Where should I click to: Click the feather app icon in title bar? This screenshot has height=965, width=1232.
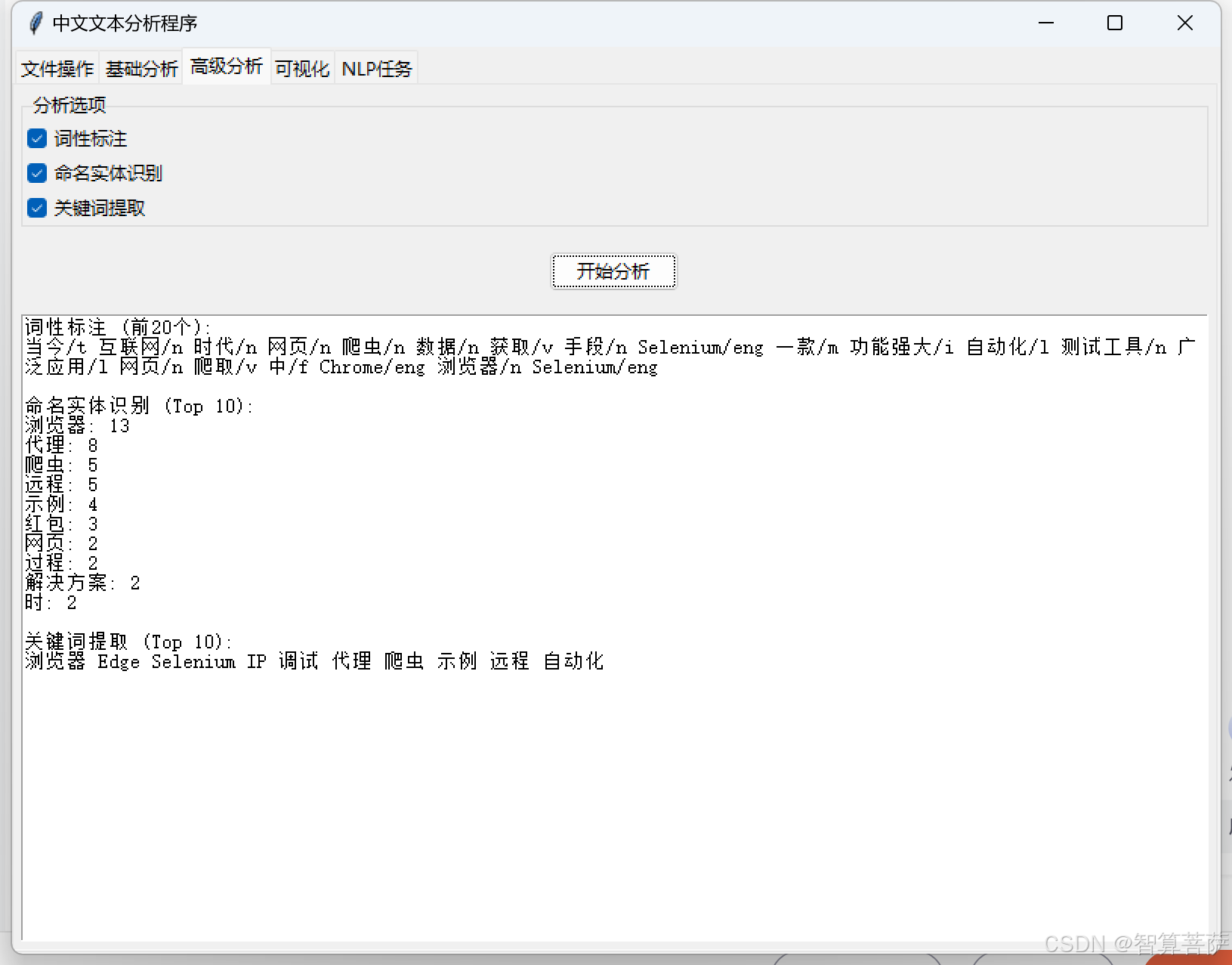(x=35, y=23)
